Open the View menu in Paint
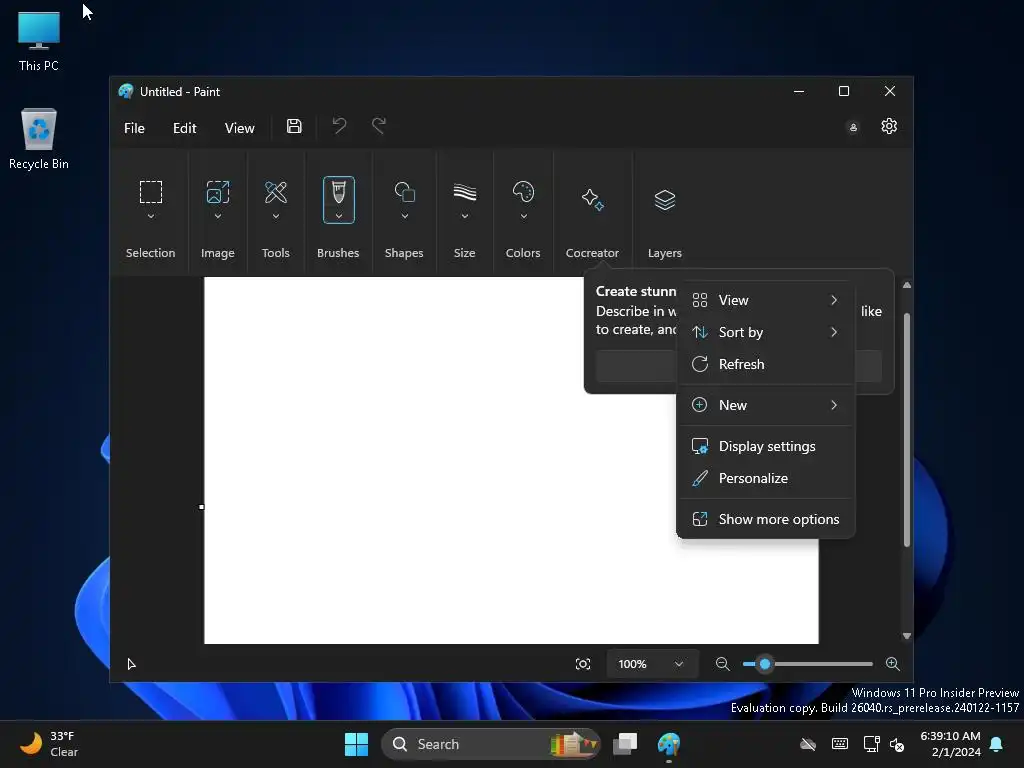Viewport: 1024px width, 768px height. [239, 128]
